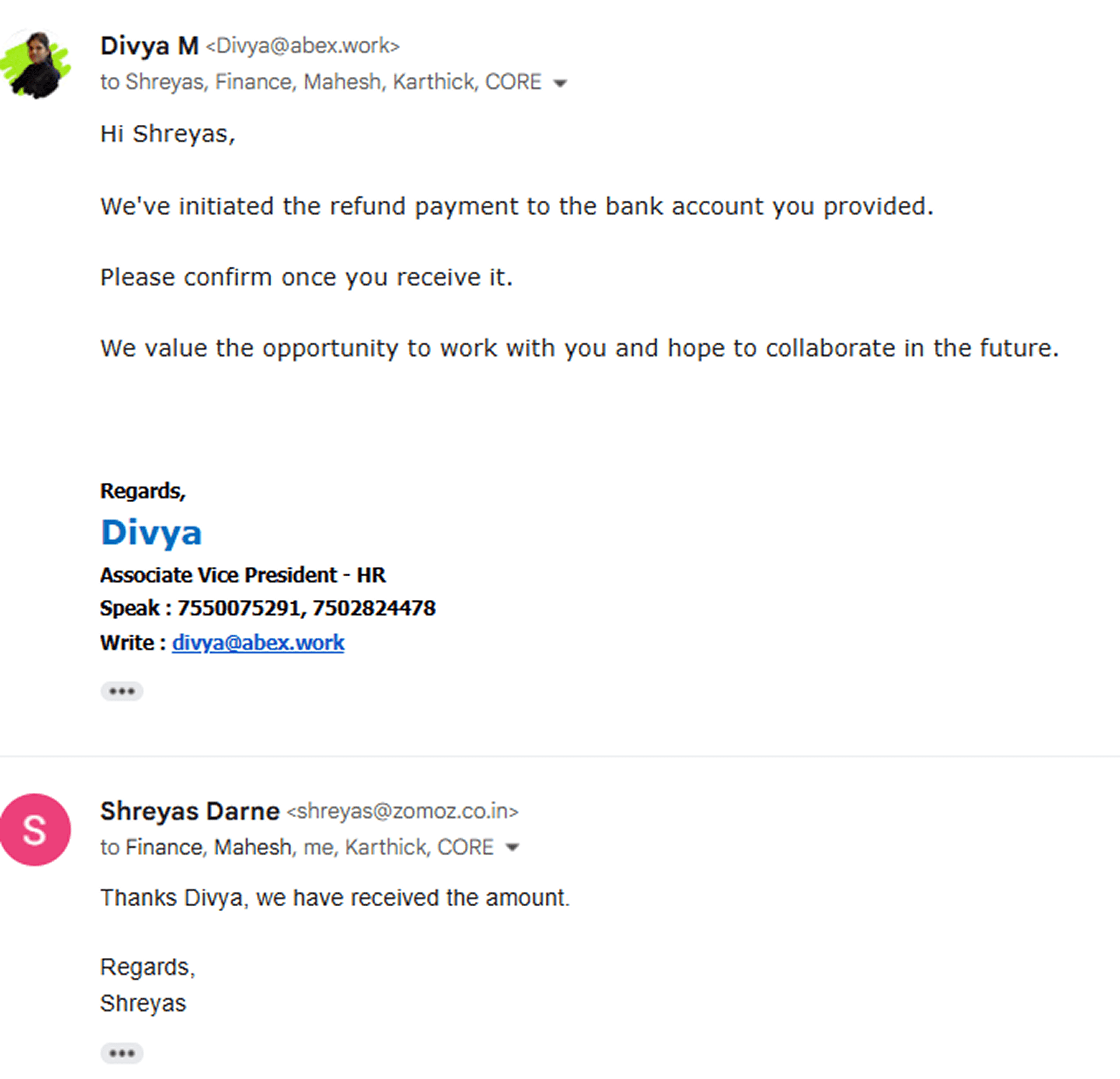Click the refund payment sentence in email
This screenshot has height=1079, width=1120.
(x=517, y=207)
